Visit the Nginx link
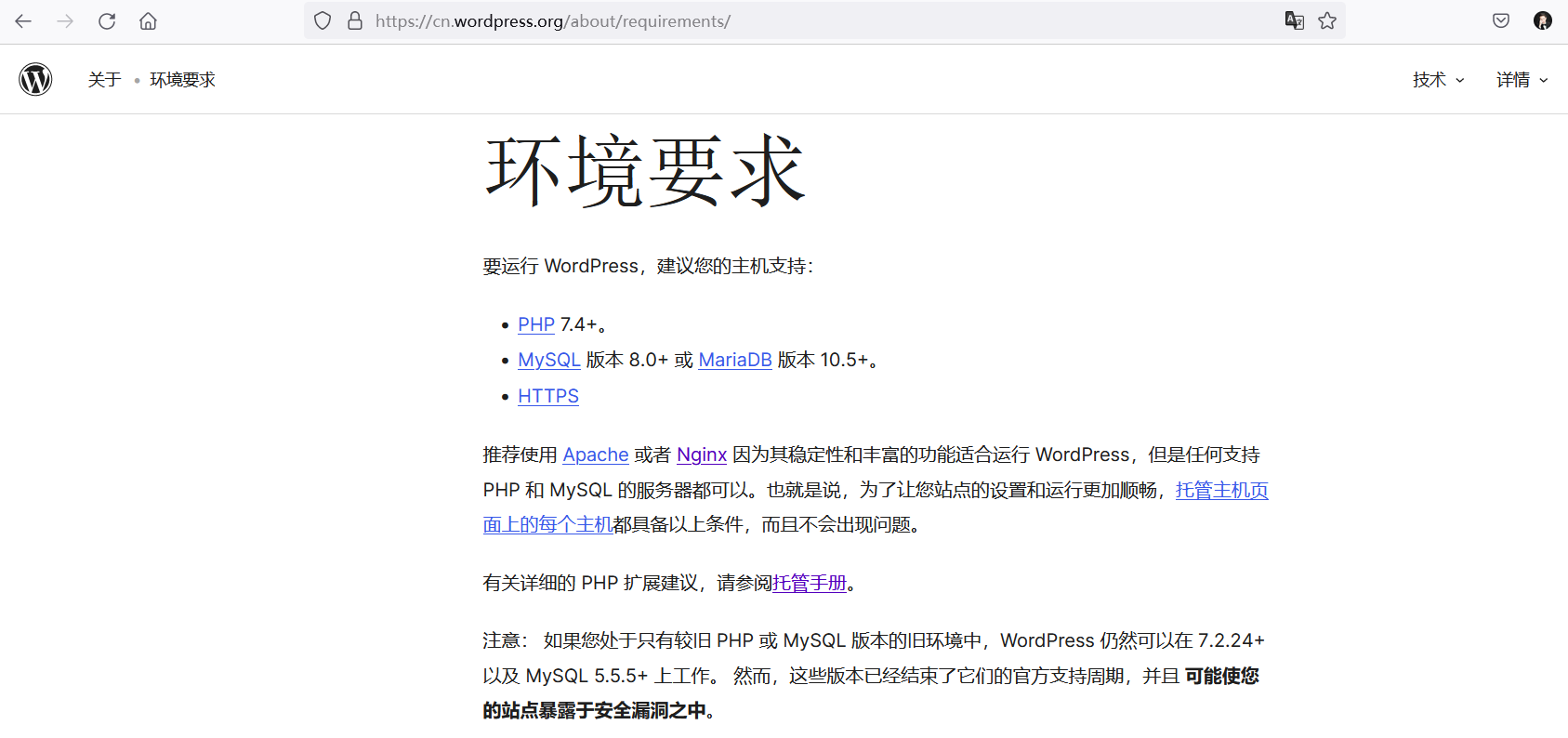The width and height of the screenshot is (1568, 738). [x=702, y=455]
